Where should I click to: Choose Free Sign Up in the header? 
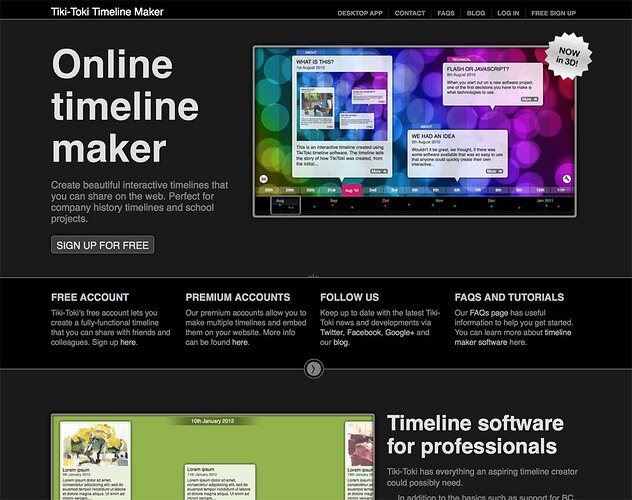[553, 13]
